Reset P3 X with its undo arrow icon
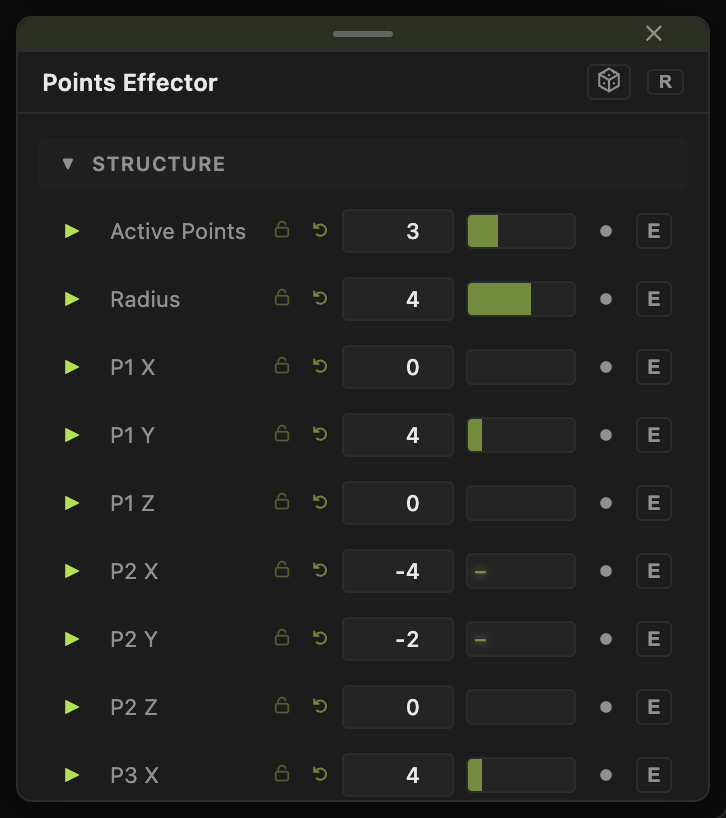 point(320,774)
